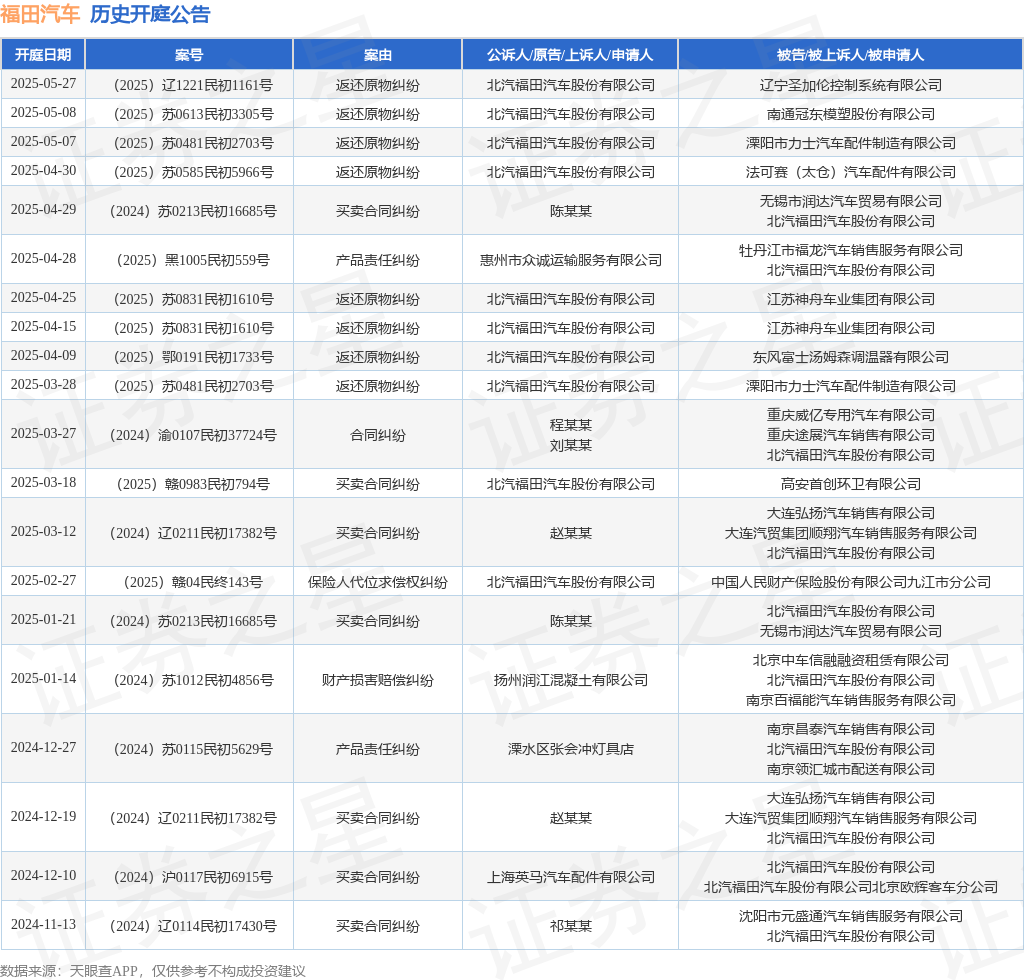Viewport: 1024px width, 980px height.
Task: Select date cell 2025-04-25
Action: click(x=43, y=298)
